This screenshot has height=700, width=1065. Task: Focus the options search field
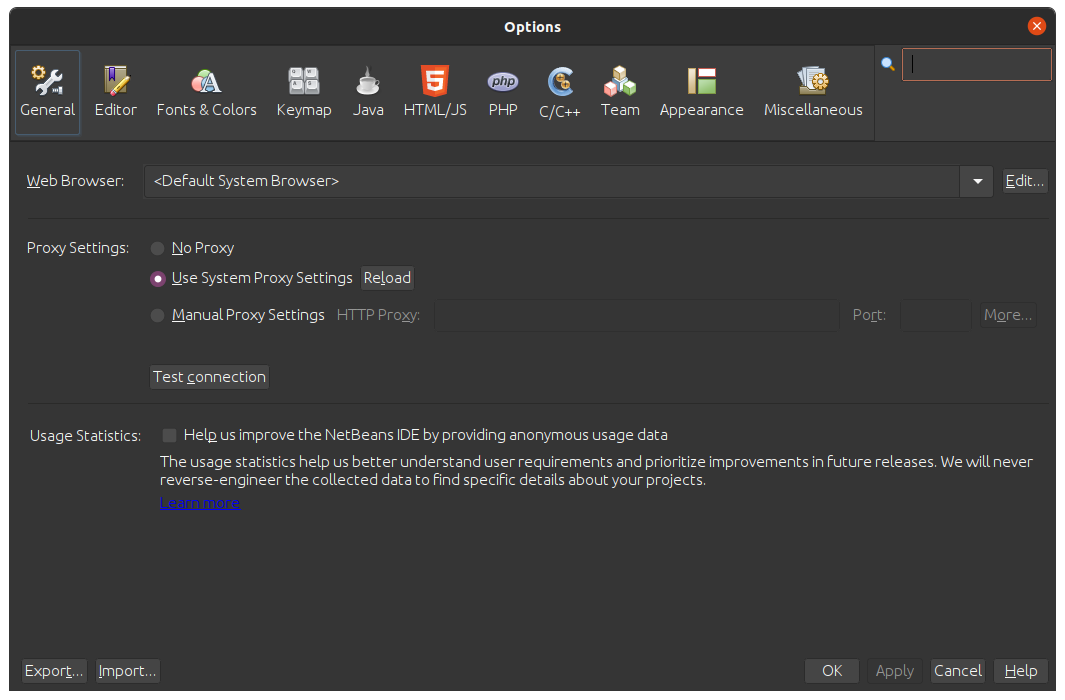click(x=977, y=65)
